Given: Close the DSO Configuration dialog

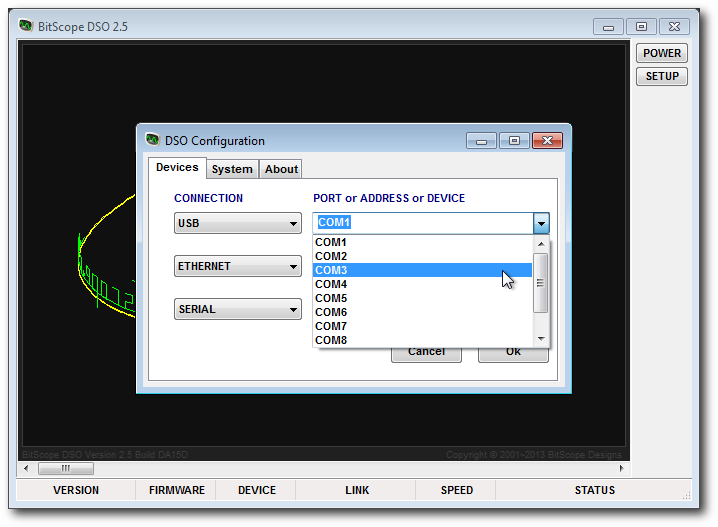Looking at the screenshot, I should [547, 141].
